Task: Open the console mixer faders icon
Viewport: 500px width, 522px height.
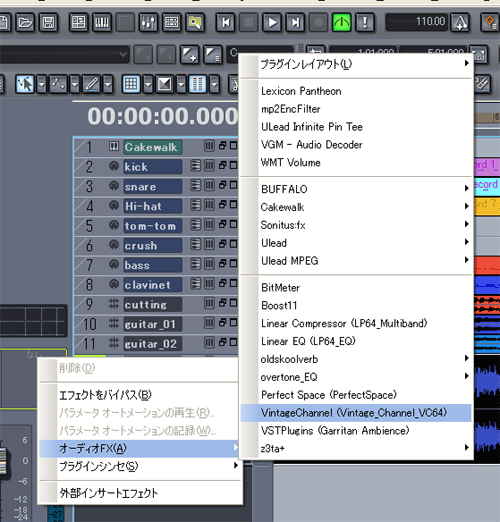Action: [148, 22]
